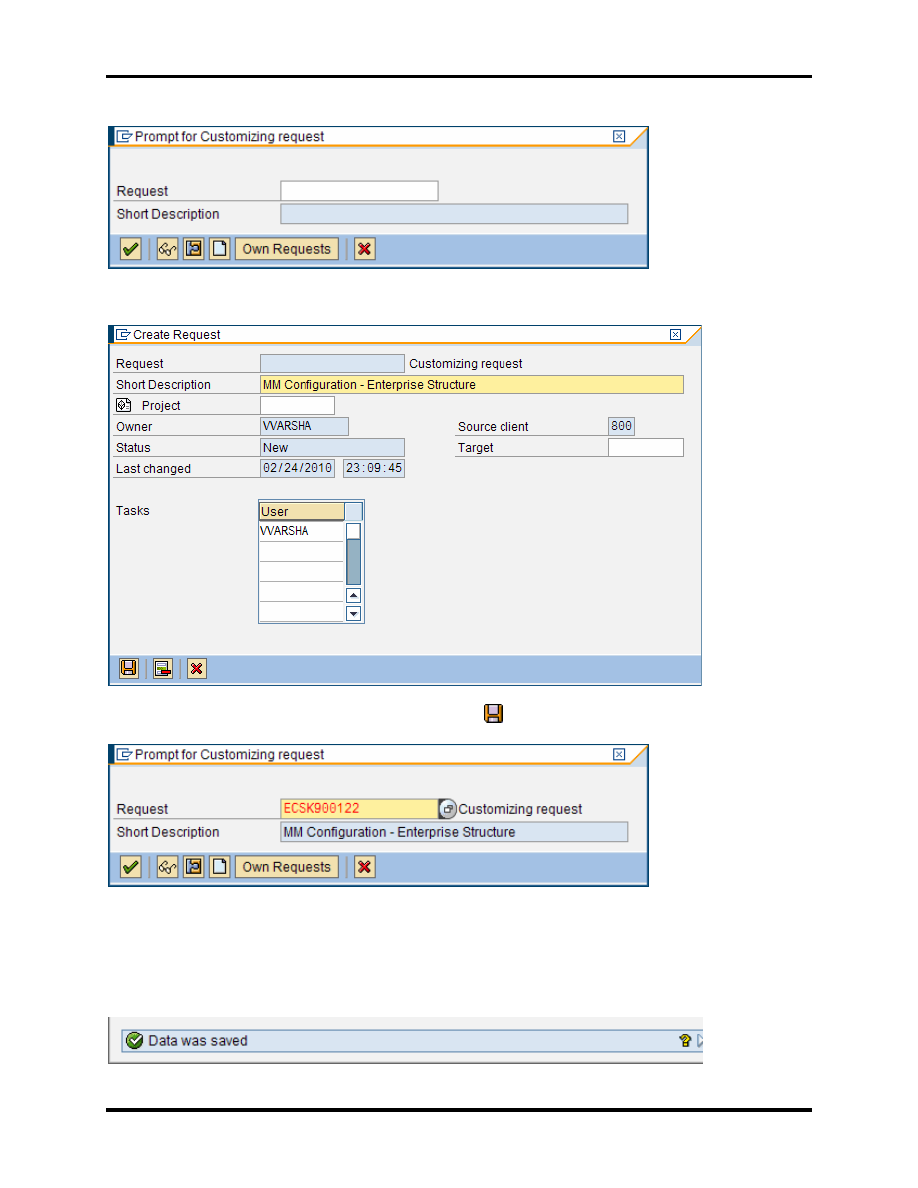The width and height of the screenshot is (918, 1188).
Task: Click the scroll up arrow in the Tasks table
Action: [353, 596]
